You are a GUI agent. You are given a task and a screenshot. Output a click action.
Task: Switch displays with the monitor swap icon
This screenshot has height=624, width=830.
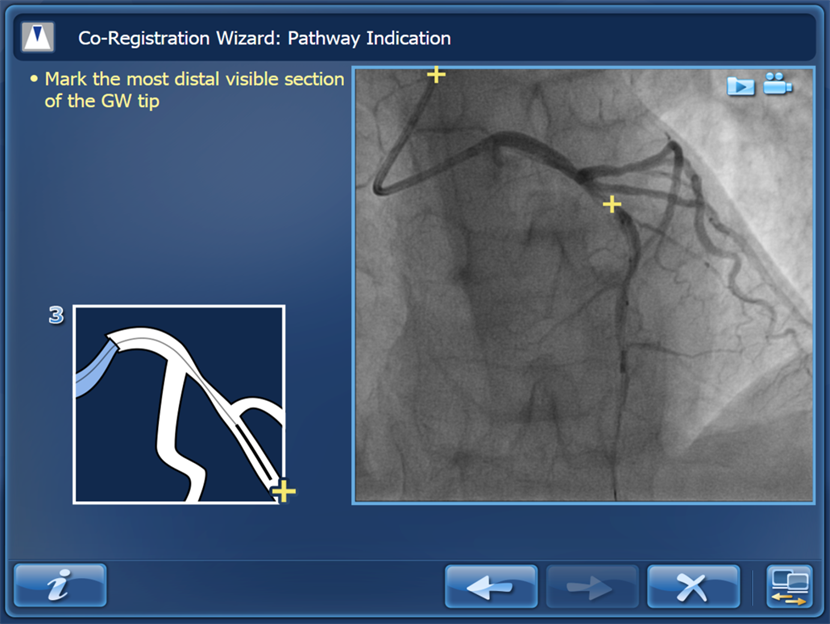click(x=789, y=586)
